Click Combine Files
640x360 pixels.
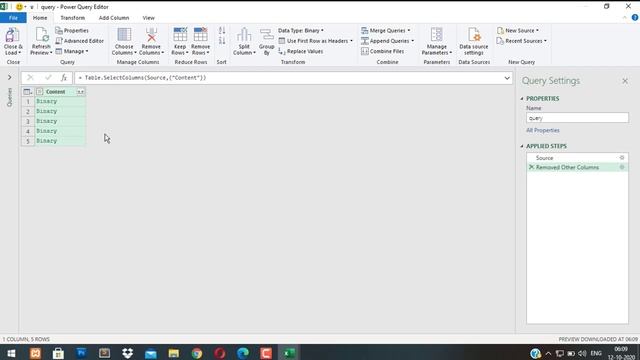(x=383, y=51)
